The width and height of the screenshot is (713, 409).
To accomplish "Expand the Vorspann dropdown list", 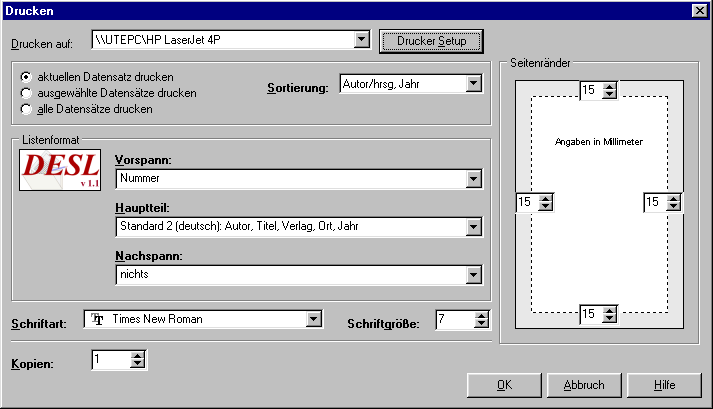I will coord(473,179).
